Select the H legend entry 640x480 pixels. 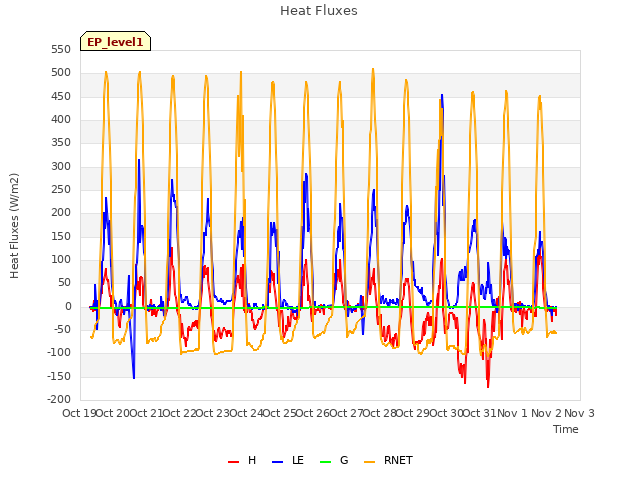click(x=242, y=460)
